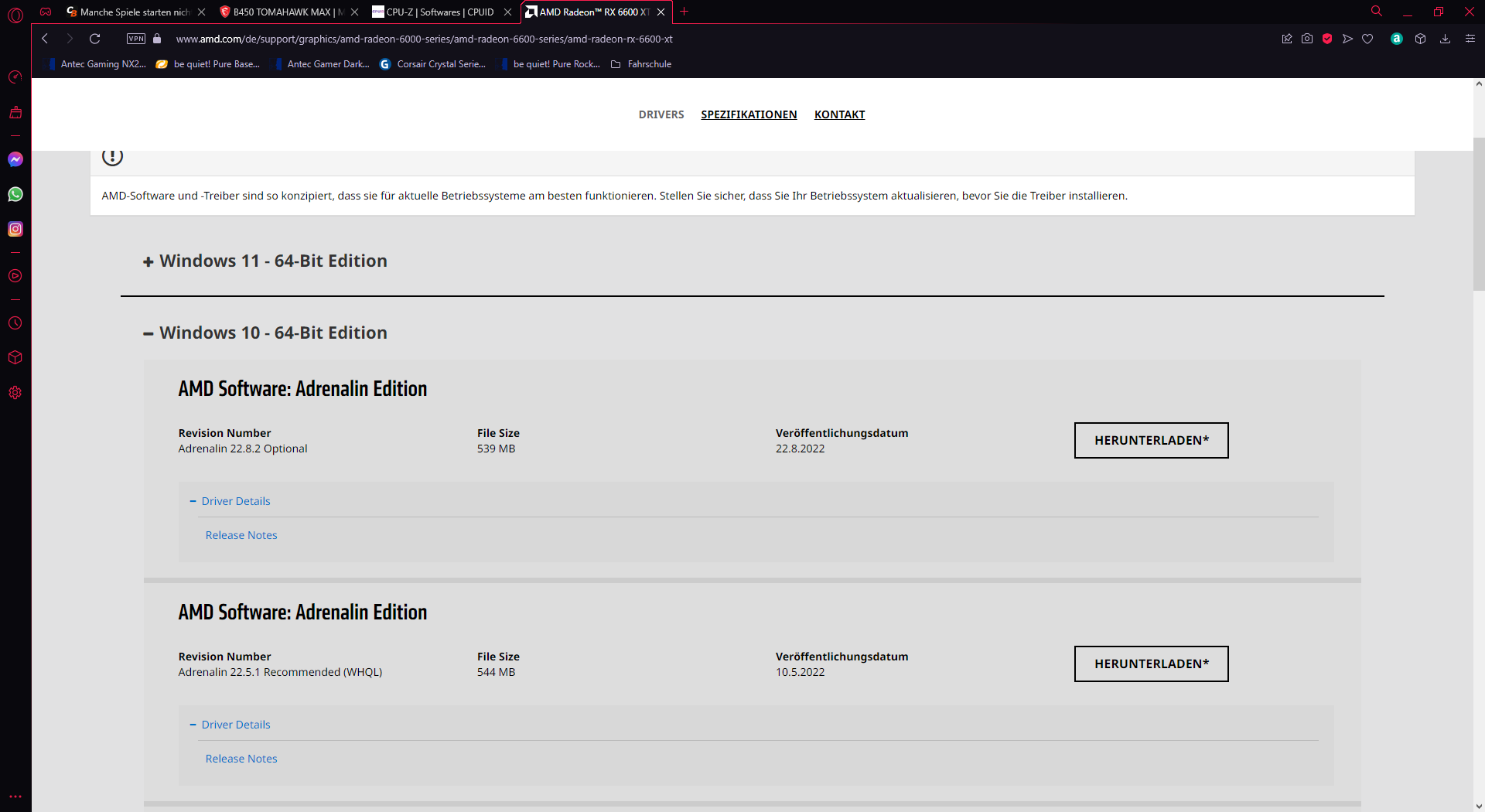
Task: Open the Fahrschule bookmark folder
Action: coord(641,64)
